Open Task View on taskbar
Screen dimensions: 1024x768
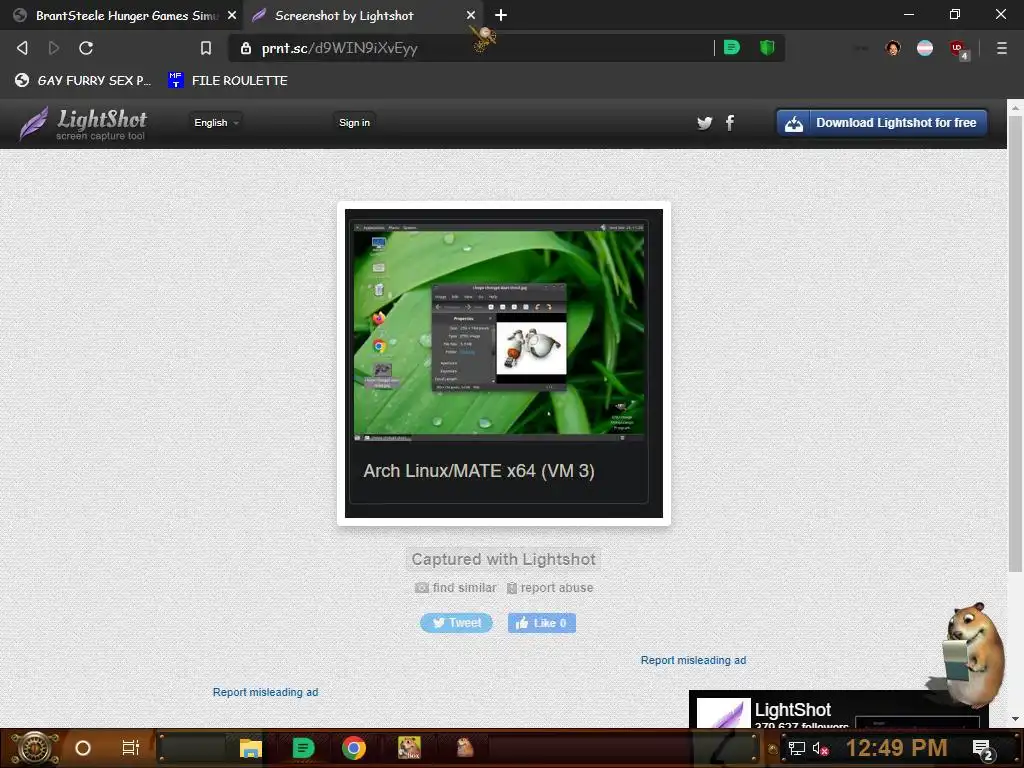click(131, 748)
